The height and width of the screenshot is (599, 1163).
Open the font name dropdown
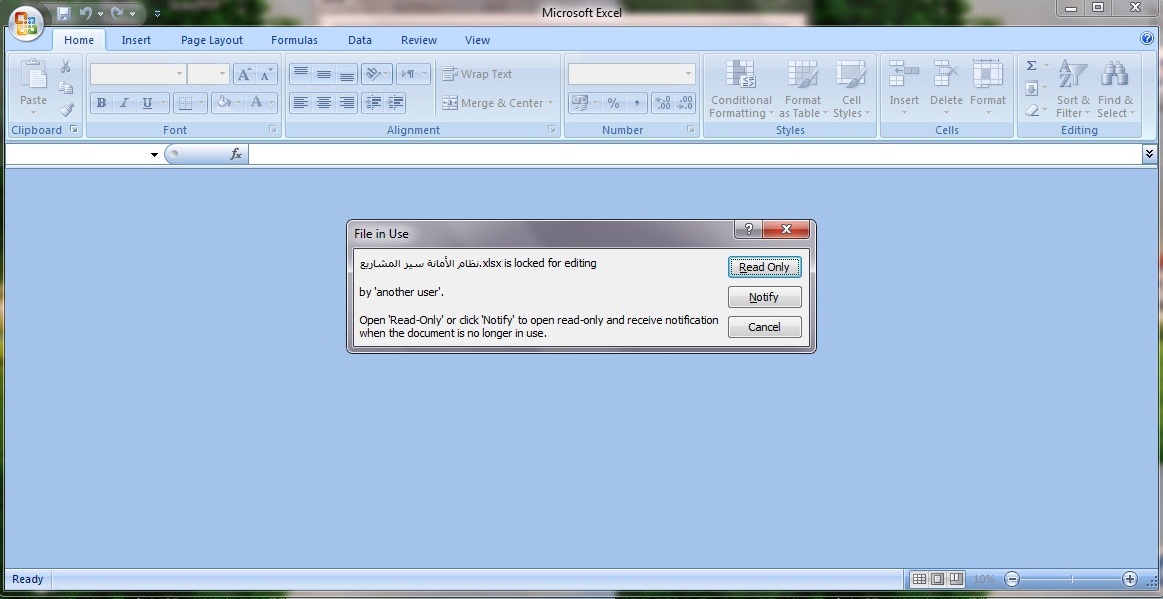179,74
